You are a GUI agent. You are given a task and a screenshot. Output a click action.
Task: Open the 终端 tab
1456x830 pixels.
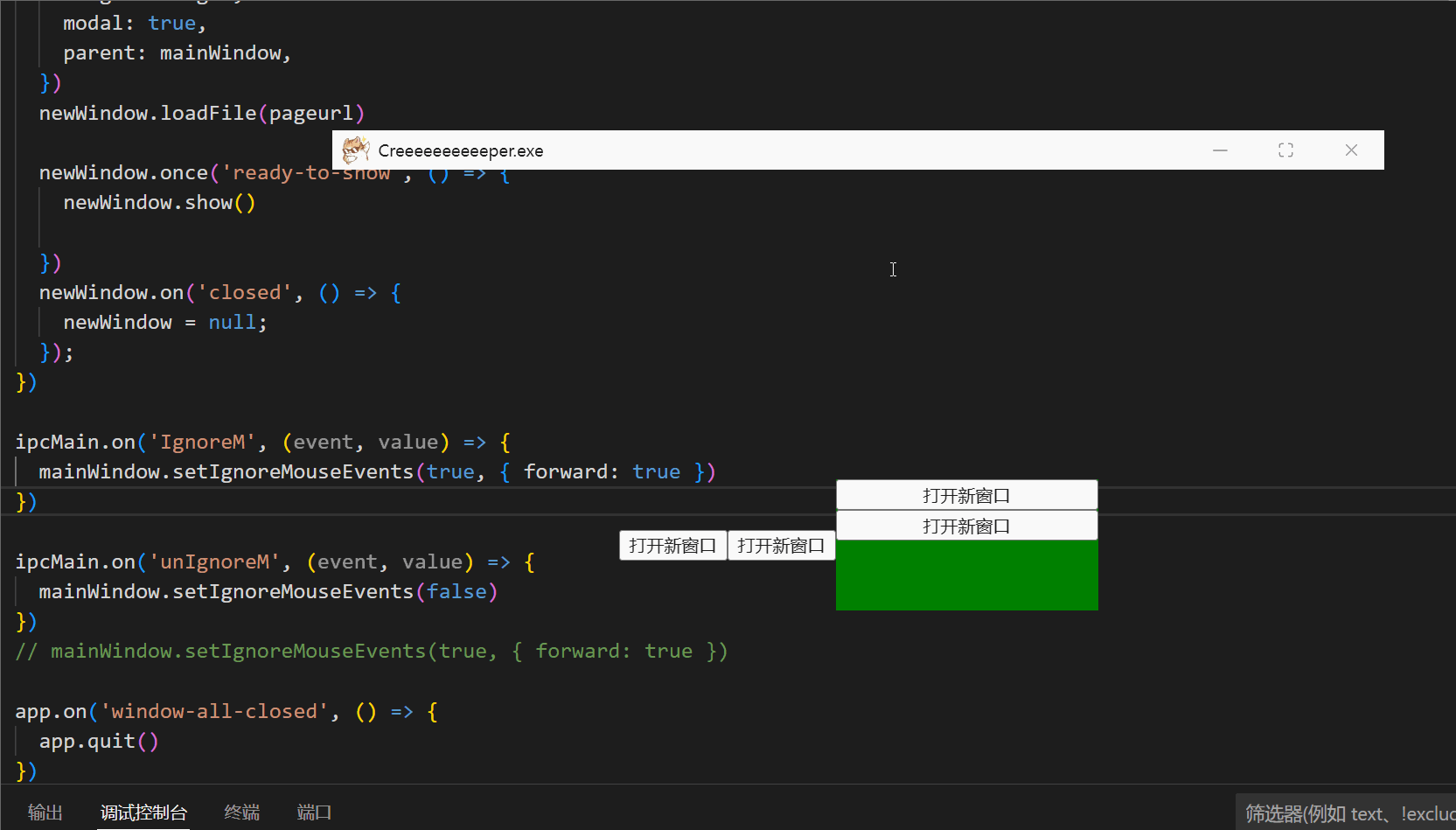(241, 813)
